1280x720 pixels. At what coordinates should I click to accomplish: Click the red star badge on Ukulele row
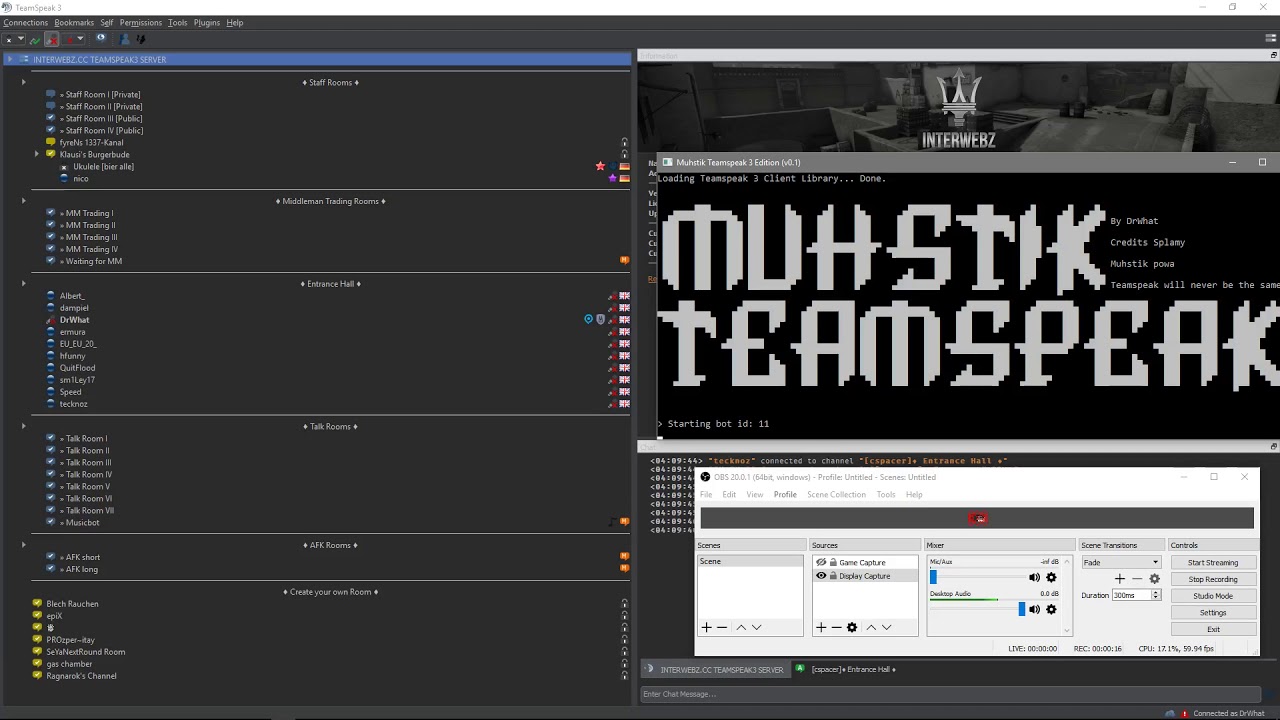600,166
